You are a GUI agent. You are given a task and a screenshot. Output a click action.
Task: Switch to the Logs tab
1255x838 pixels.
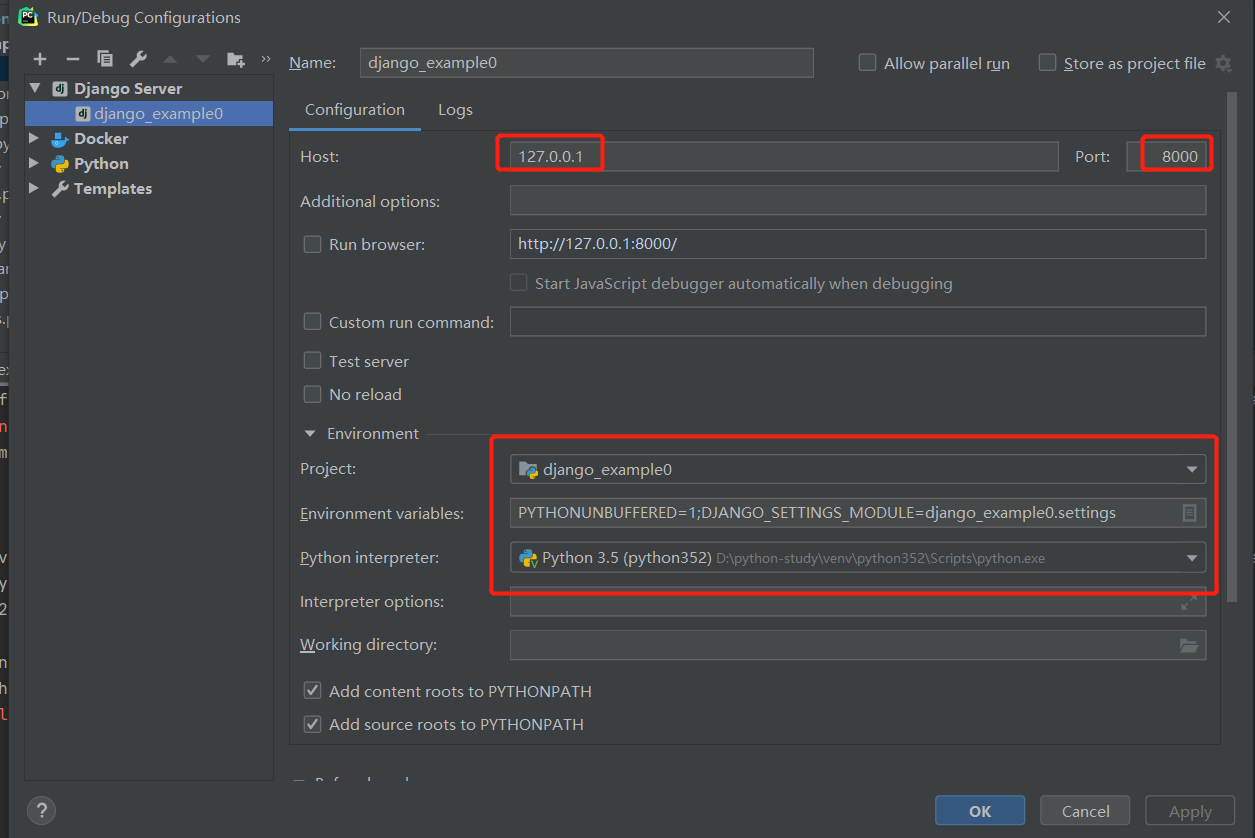tap(455, 110)
